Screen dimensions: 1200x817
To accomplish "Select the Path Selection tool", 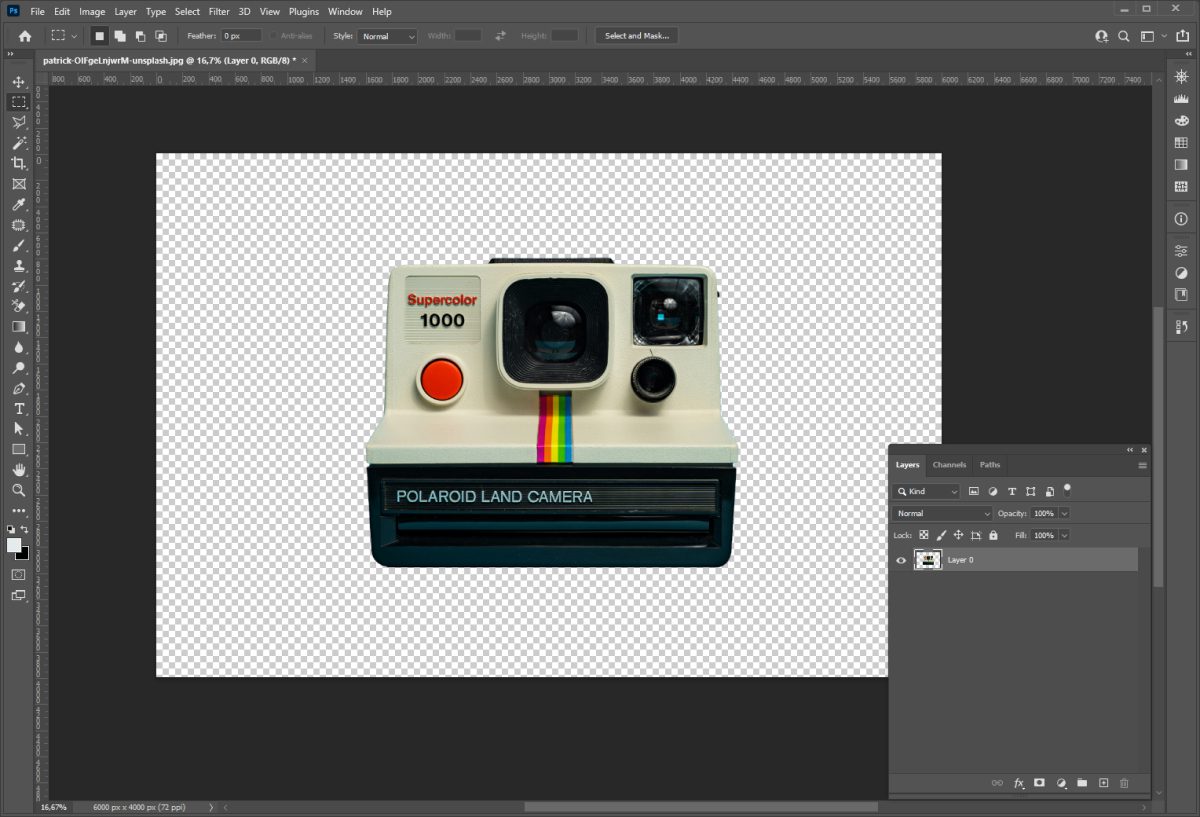I will pos(18,429).
